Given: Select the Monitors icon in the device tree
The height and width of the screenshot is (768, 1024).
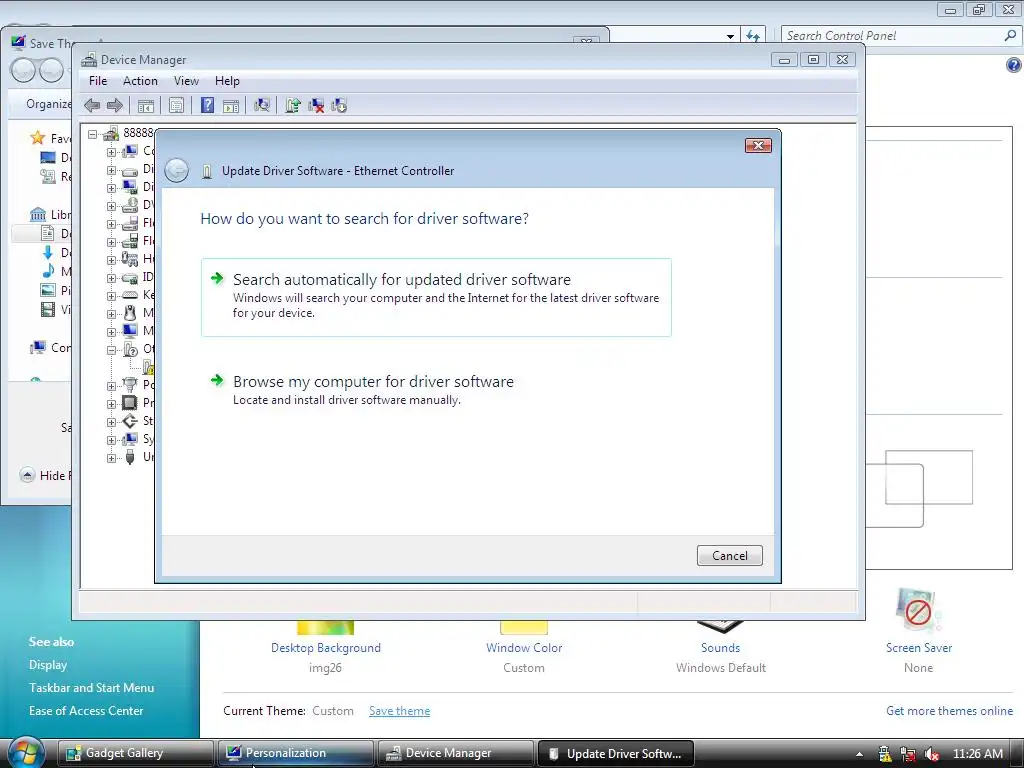Looking at the screenshot, I should (130, 330).
